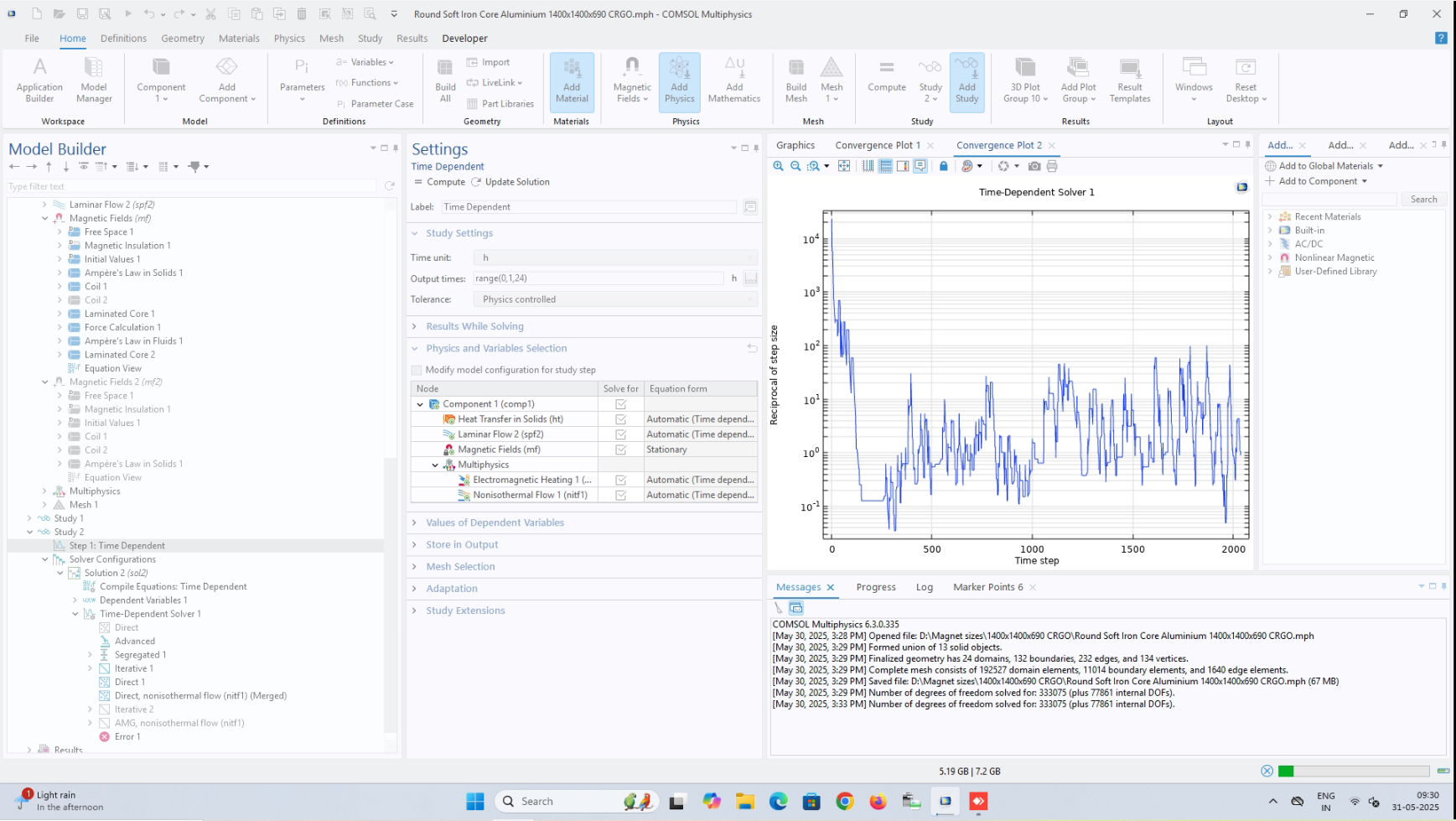Switch to the Convergence Plot 1 tab

click(x=877, y=145)
